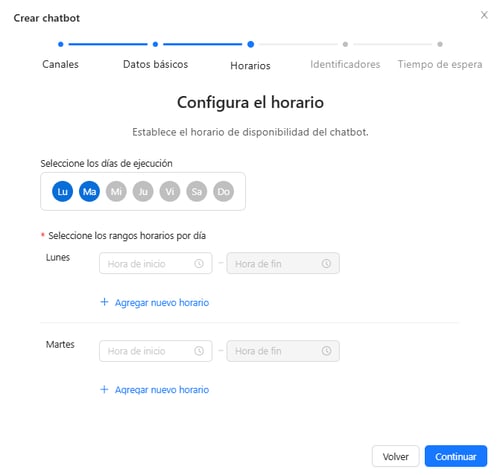Enable the Vi day toggle

tap(170, 191)
